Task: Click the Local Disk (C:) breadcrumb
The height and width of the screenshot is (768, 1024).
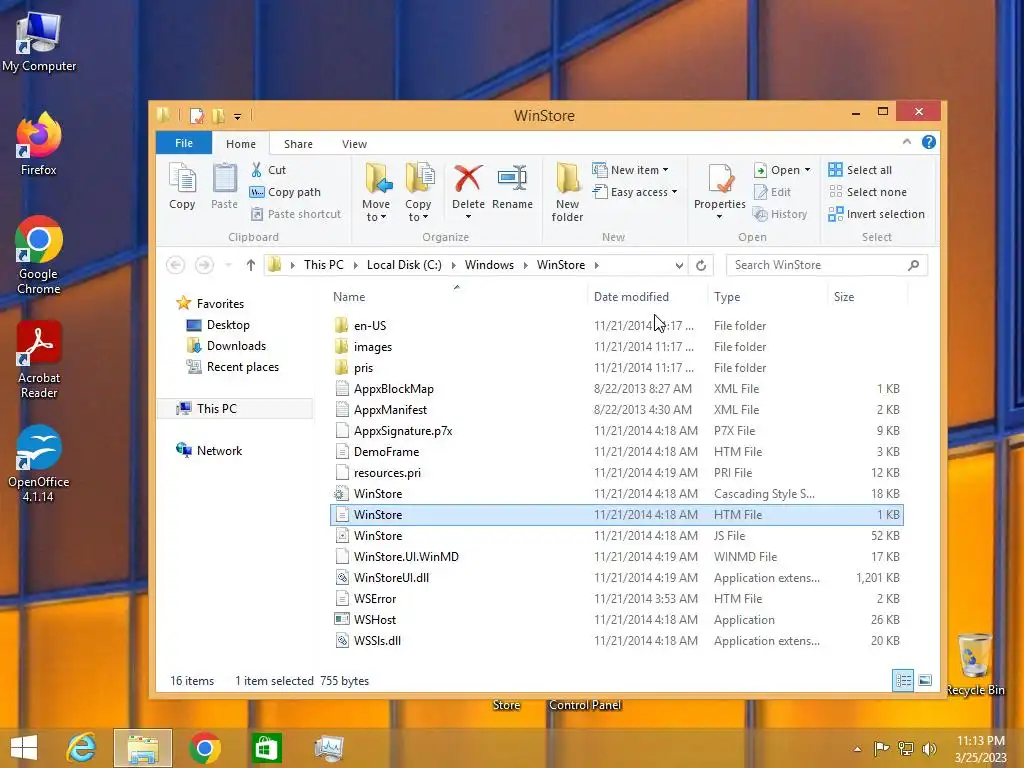Action: [x=404, y=264]
